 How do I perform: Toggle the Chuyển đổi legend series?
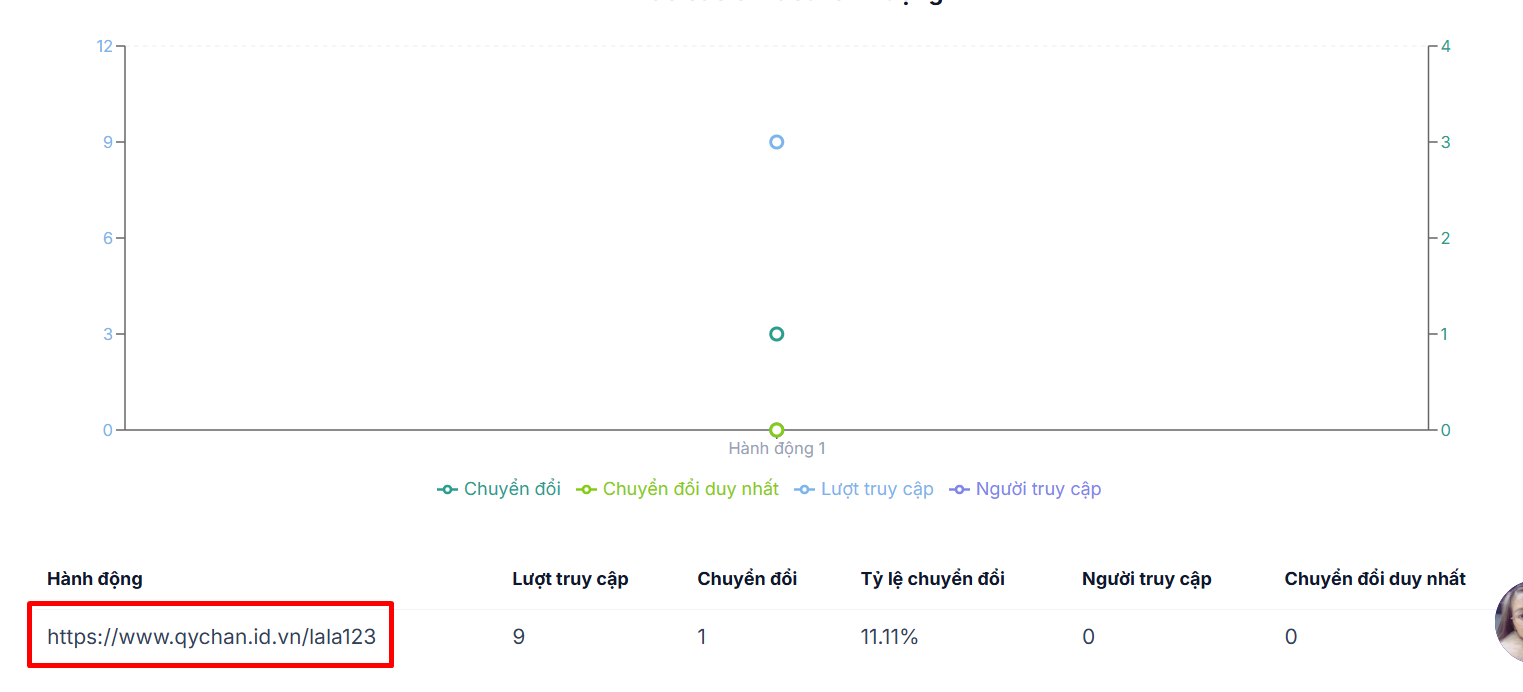pyautogui.click(x=499, y=489)
